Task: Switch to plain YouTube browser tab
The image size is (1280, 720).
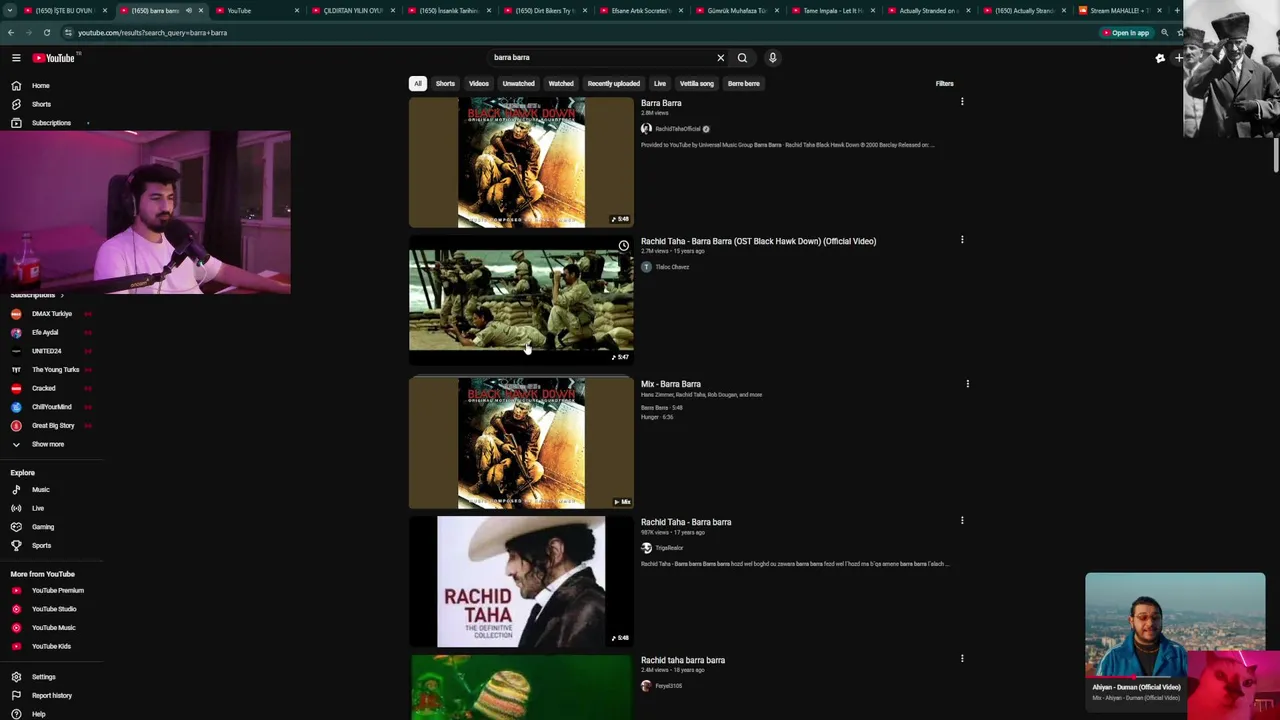Action: click(258, 10)
